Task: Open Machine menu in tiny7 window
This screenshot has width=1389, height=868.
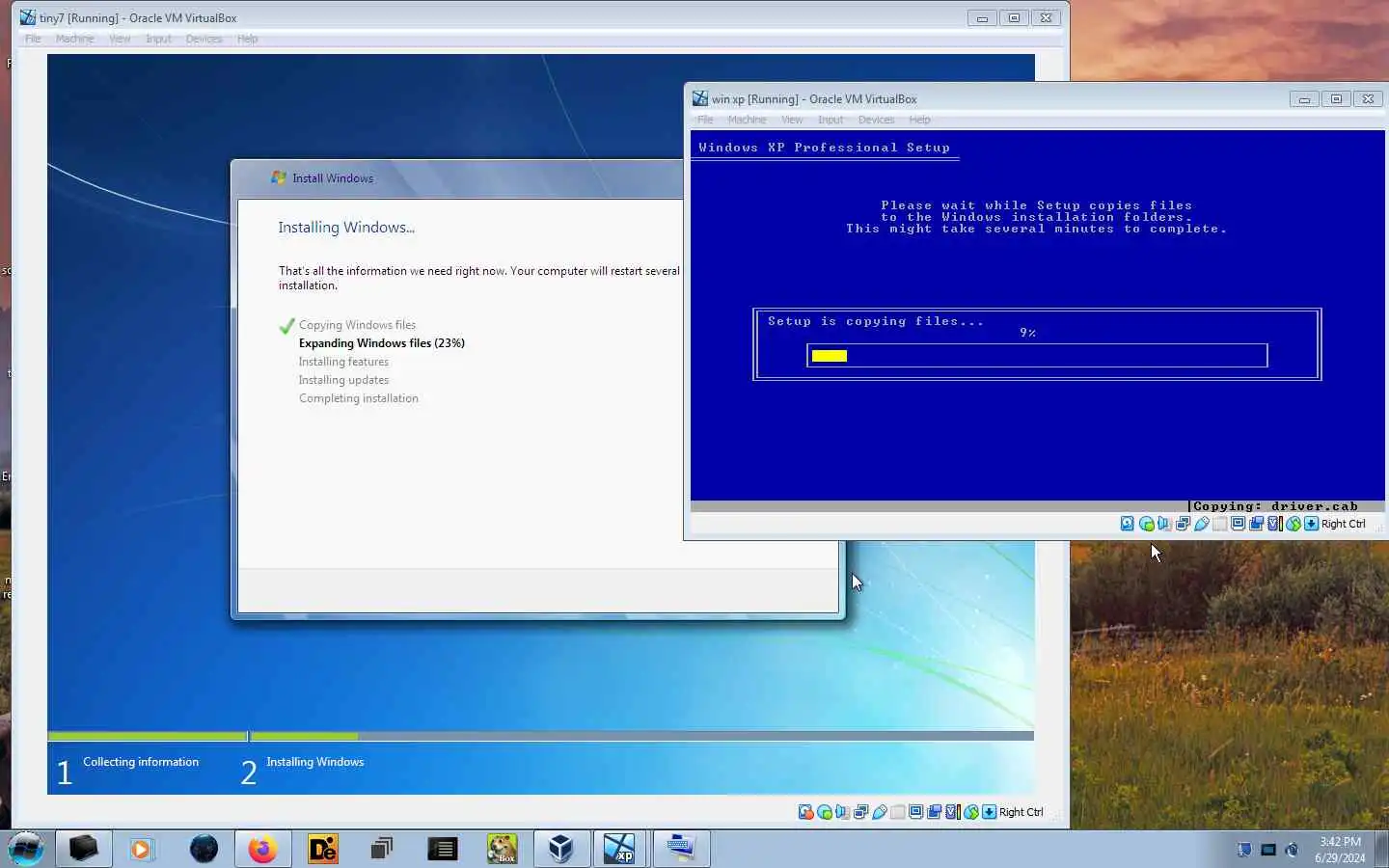Action: coord(75,39)
